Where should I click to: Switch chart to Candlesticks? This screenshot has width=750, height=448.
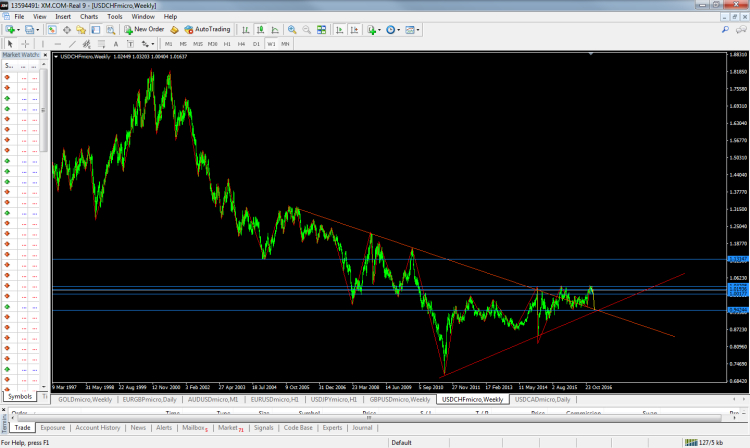tap(260, 30)
